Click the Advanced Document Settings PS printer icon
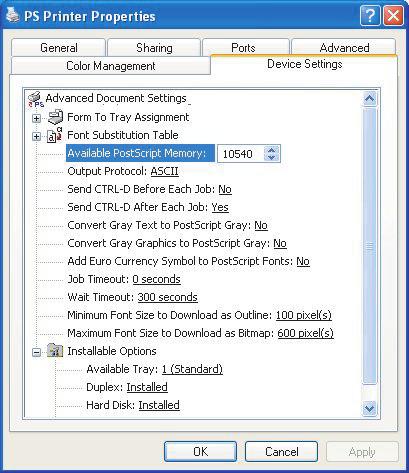 click(35, 99)
